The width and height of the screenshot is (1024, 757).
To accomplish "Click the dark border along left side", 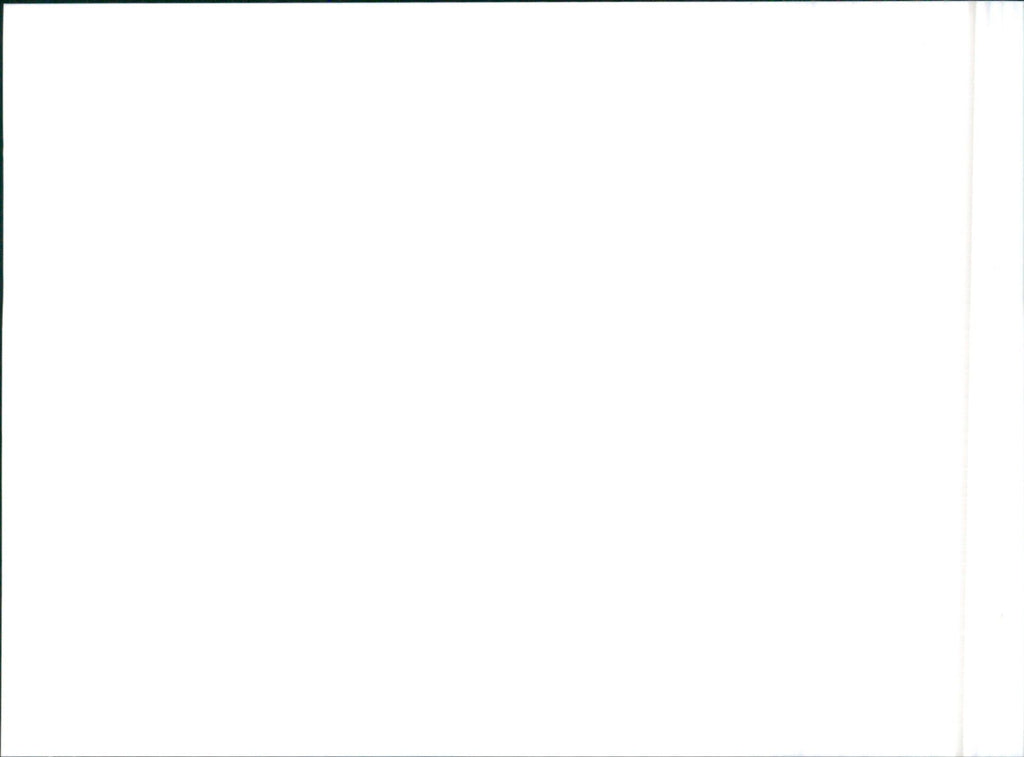I will tap(1, 379).
